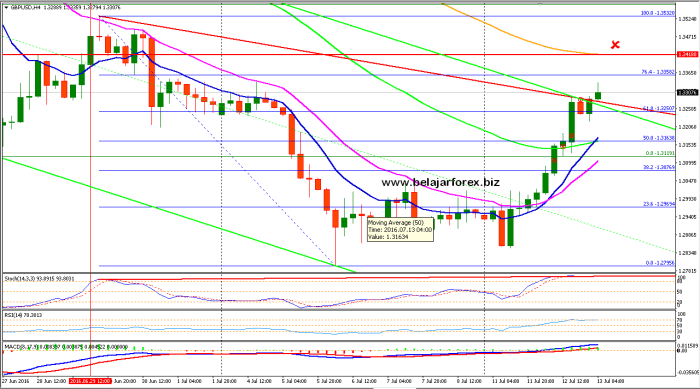Screen dimensions: 700x389
Task: Select the red X marker on chart
Action: (x=615, y=45)
